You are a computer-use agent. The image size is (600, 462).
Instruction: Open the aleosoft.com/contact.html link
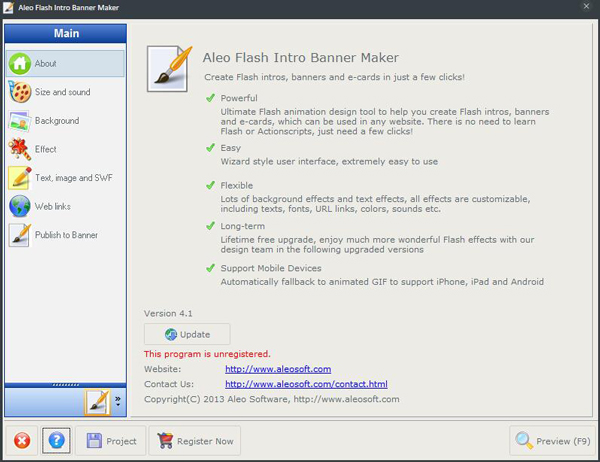coord(306,384)
